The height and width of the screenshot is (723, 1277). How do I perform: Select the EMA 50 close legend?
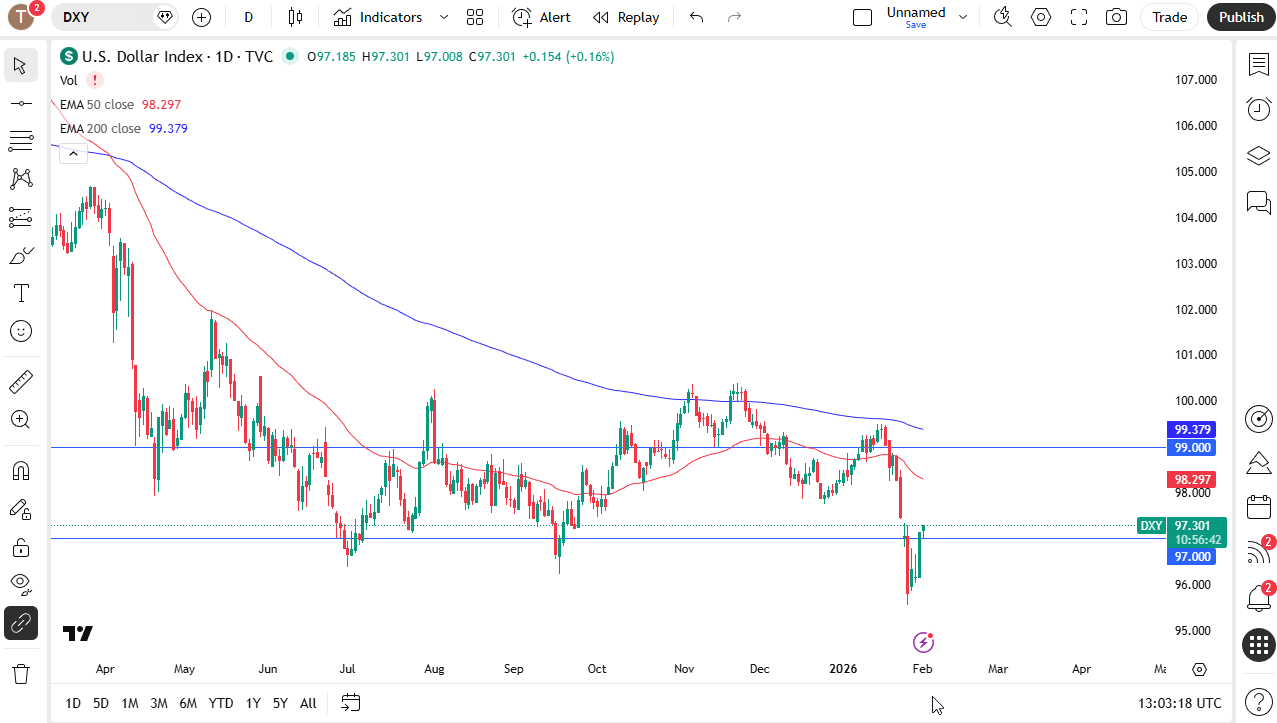(97, 104)
